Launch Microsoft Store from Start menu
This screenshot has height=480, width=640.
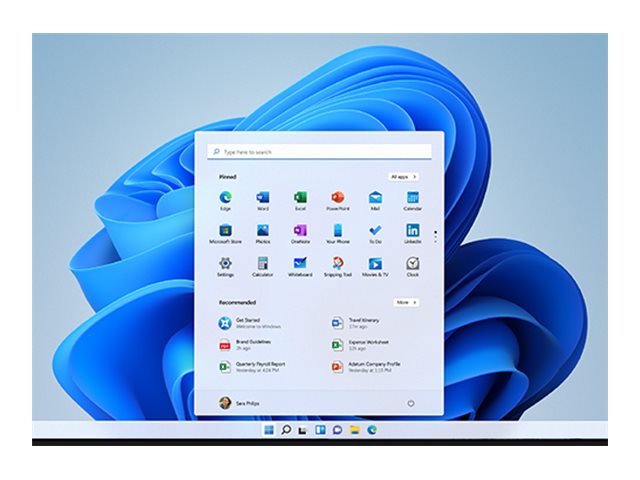click(x=225, y=231)
